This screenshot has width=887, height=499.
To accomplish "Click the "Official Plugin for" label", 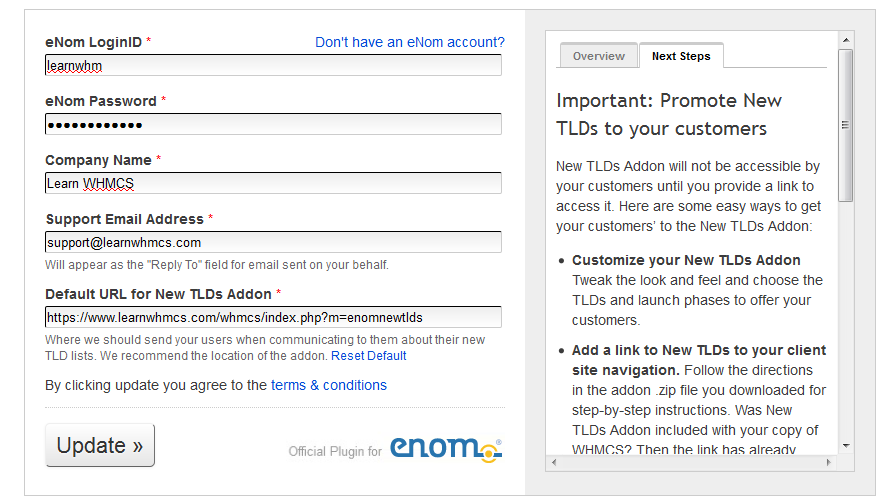I will pos(335,451).
